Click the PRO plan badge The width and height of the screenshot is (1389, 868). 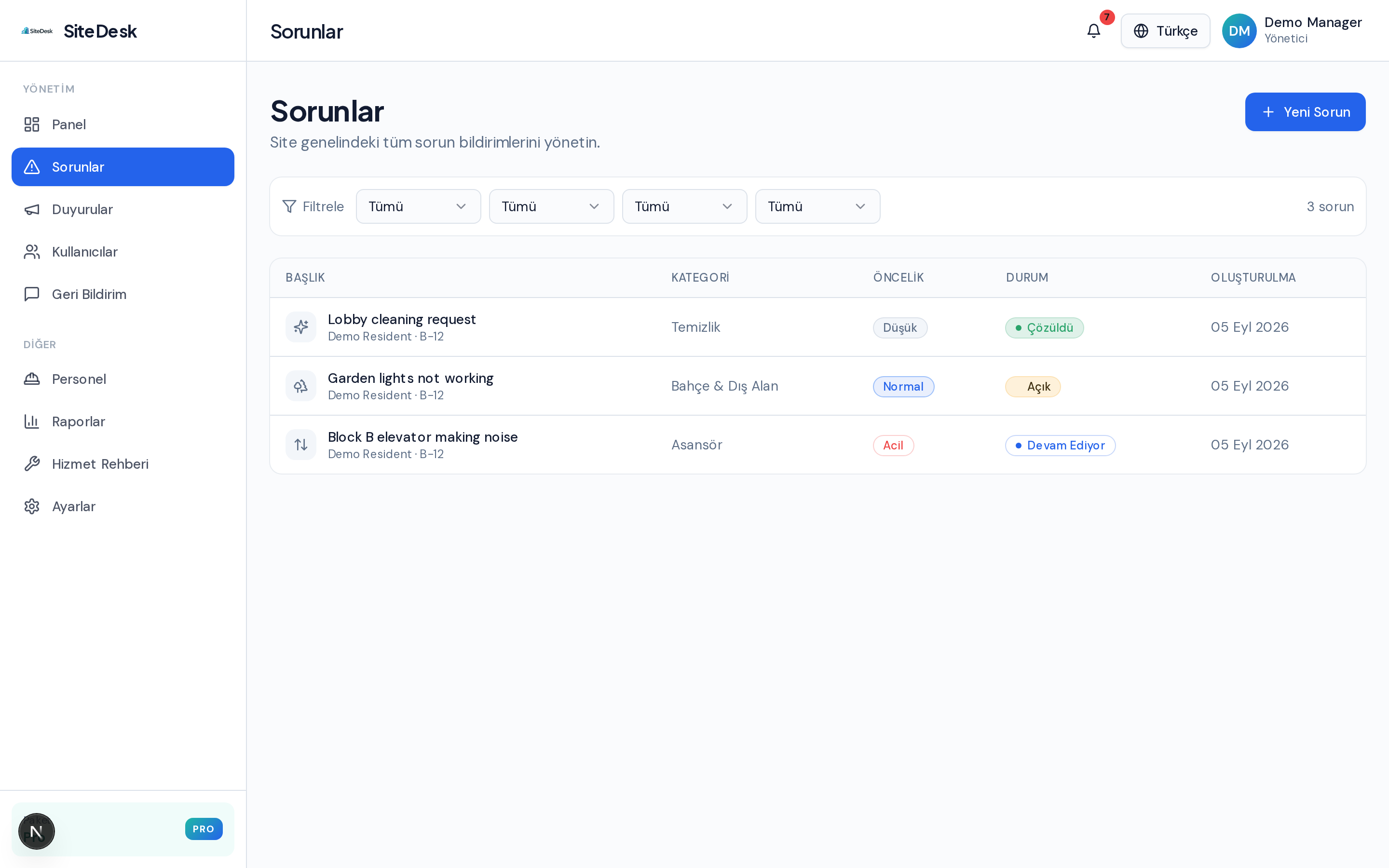pyautogui.click(x=204, y=829)
